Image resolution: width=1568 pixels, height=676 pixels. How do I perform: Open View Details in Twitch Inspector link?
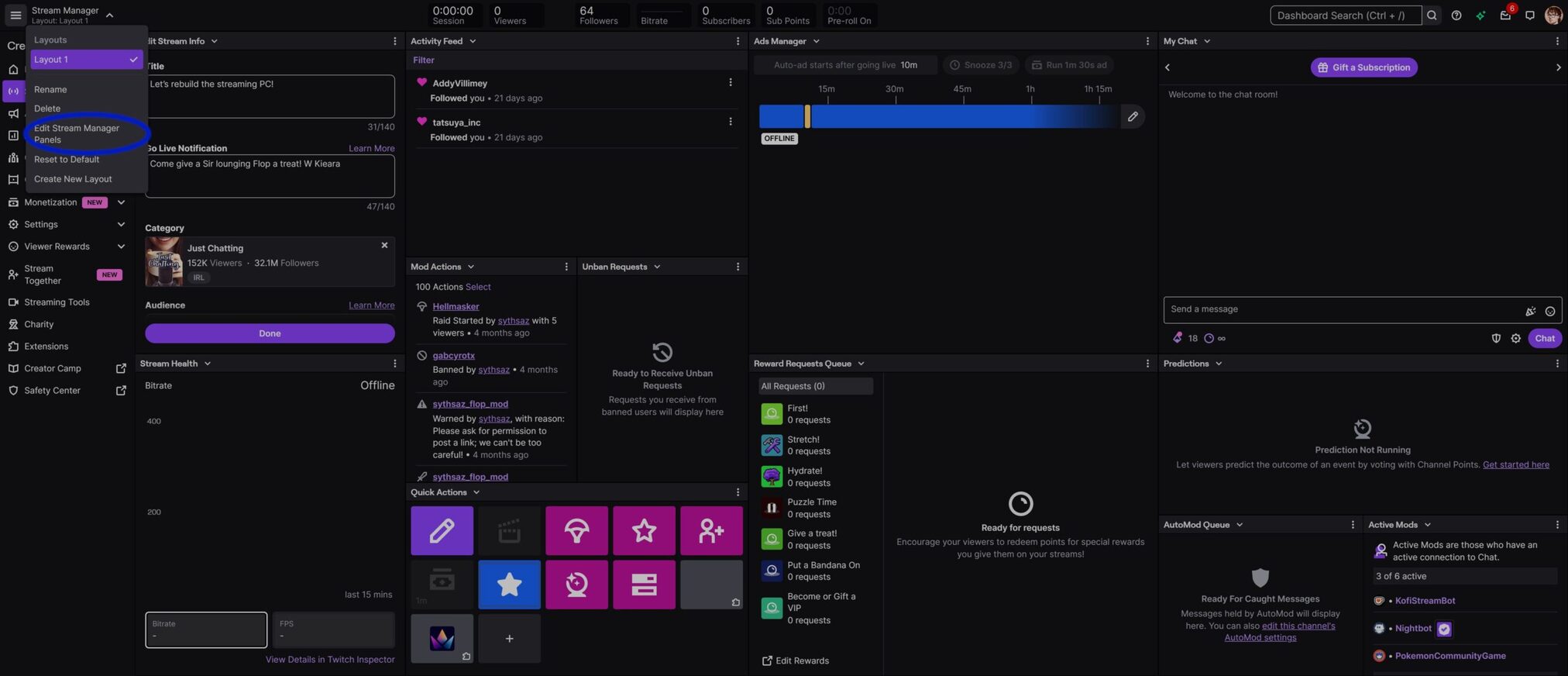click(330, 660)
